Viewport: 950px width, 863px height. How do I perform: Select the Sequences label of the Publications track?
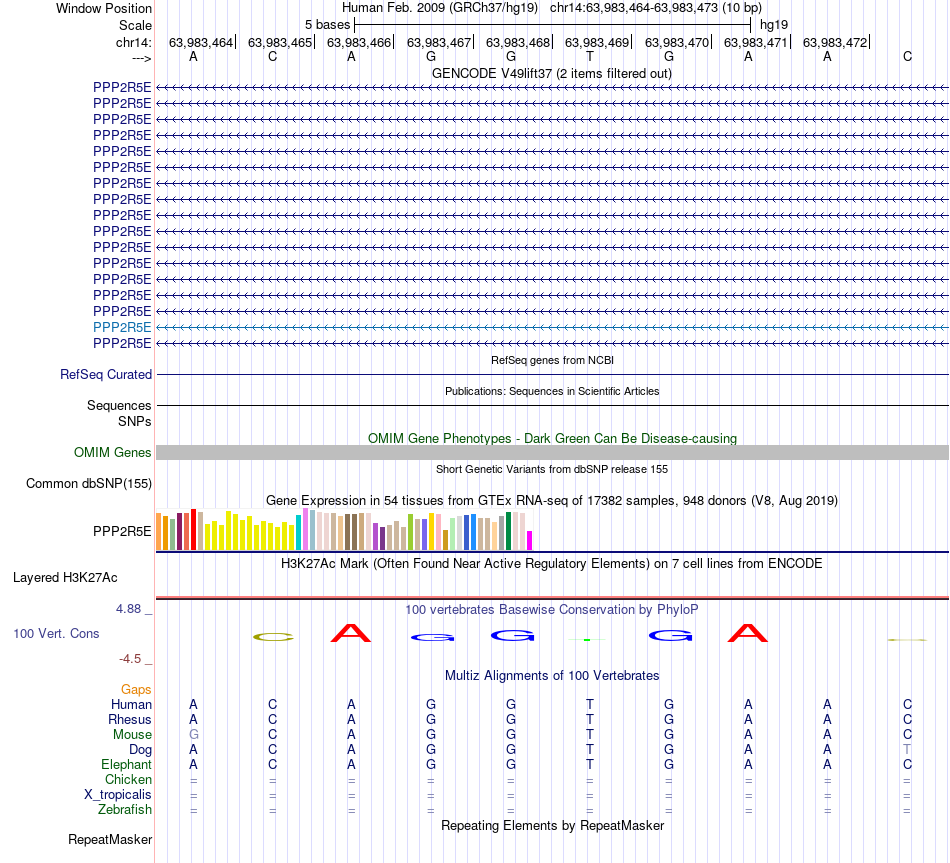click(x=119, y=405)
